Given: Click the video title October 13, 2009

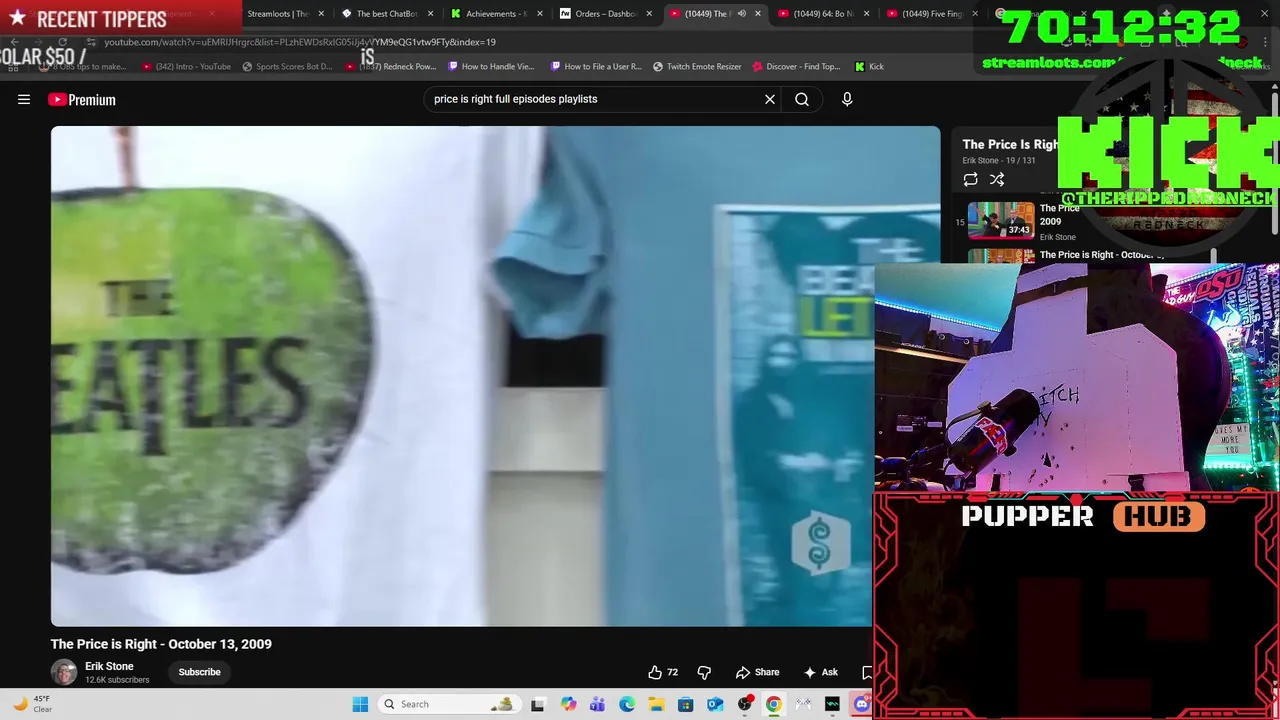Looking at the screenshot, I should pos(161,644).
